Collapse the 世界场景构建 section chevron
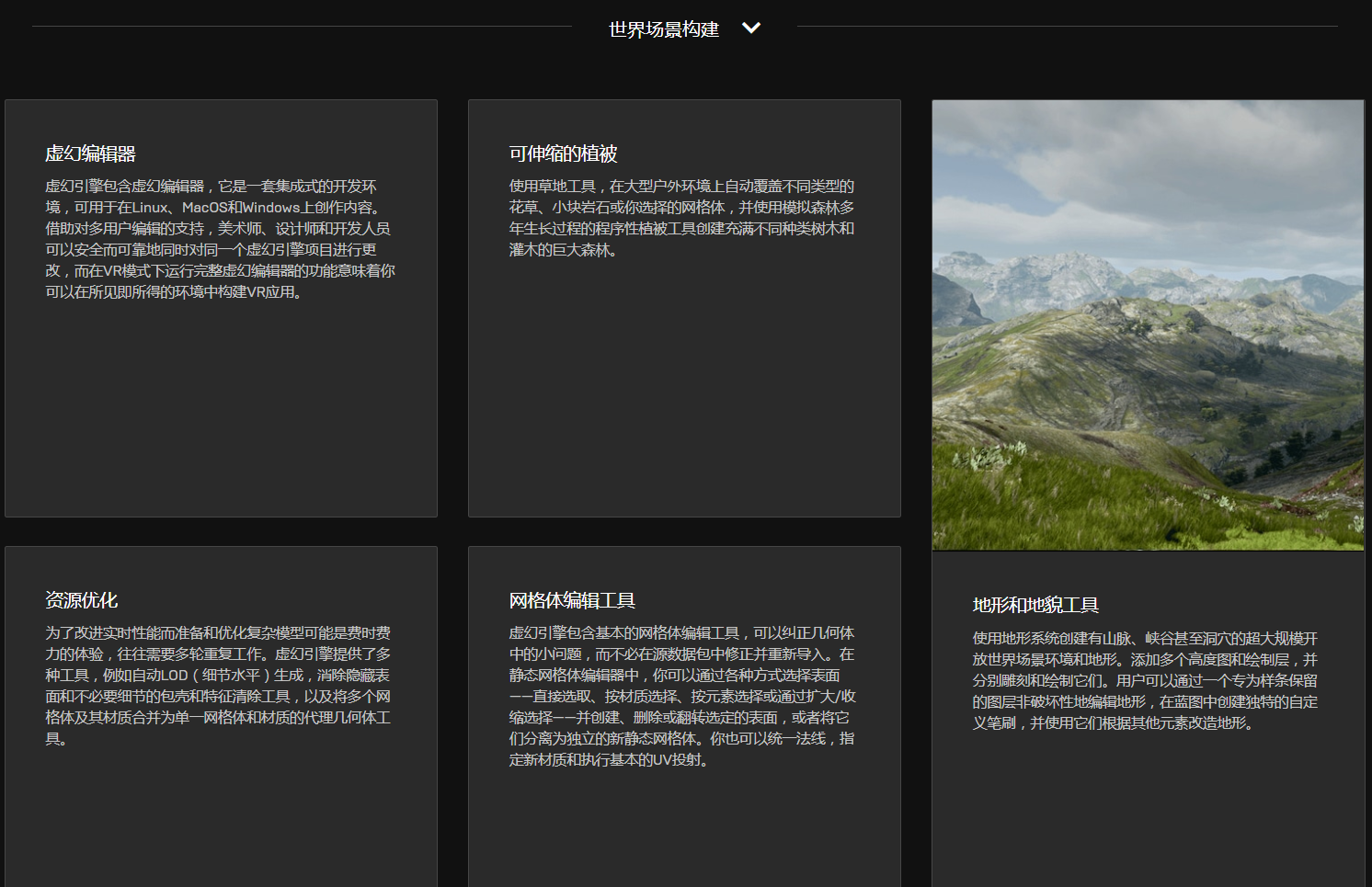The height and width of the screenshot is (887, 1372). coord(751,28)
